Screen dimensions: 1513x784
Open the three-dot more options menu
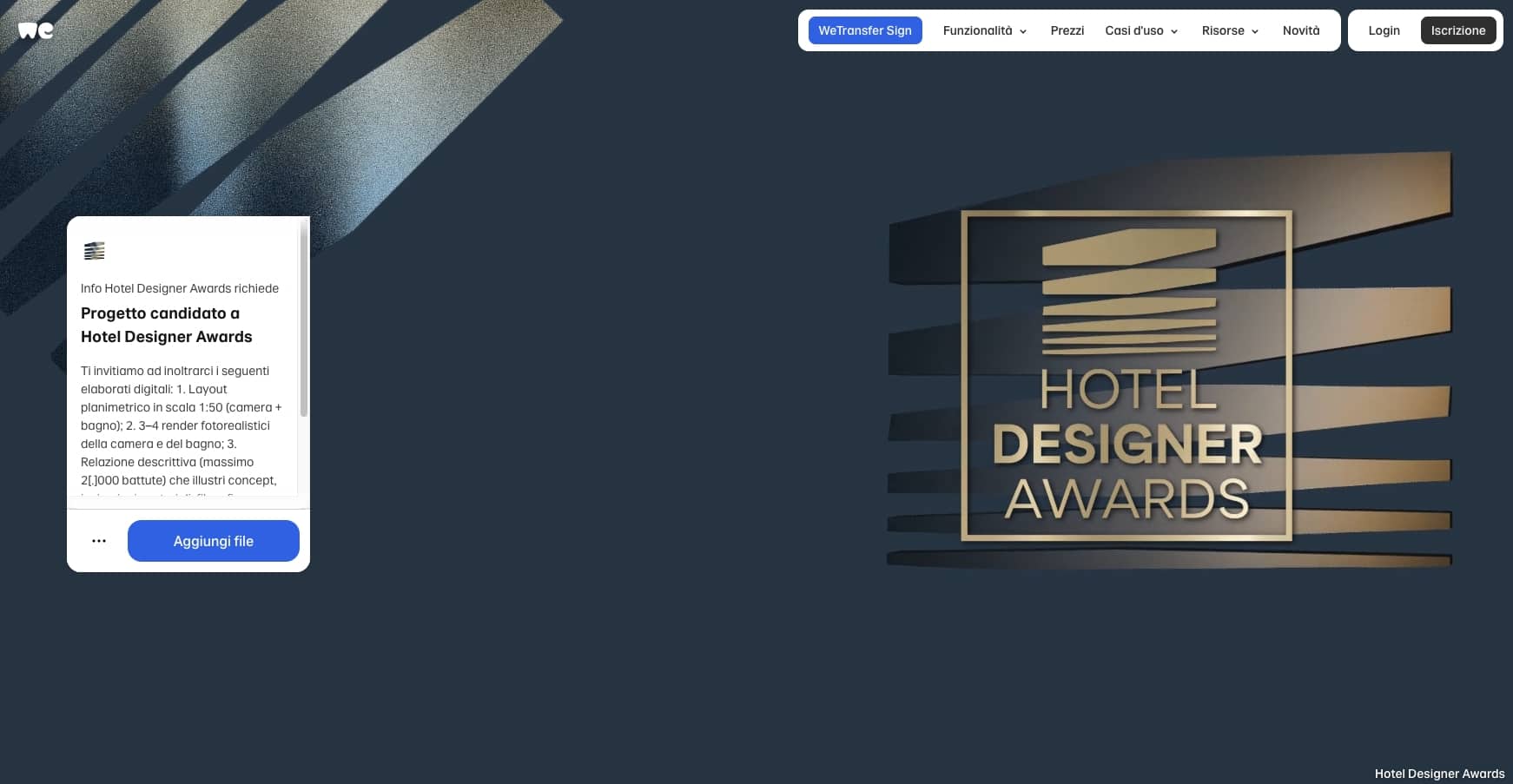point(99,541)
